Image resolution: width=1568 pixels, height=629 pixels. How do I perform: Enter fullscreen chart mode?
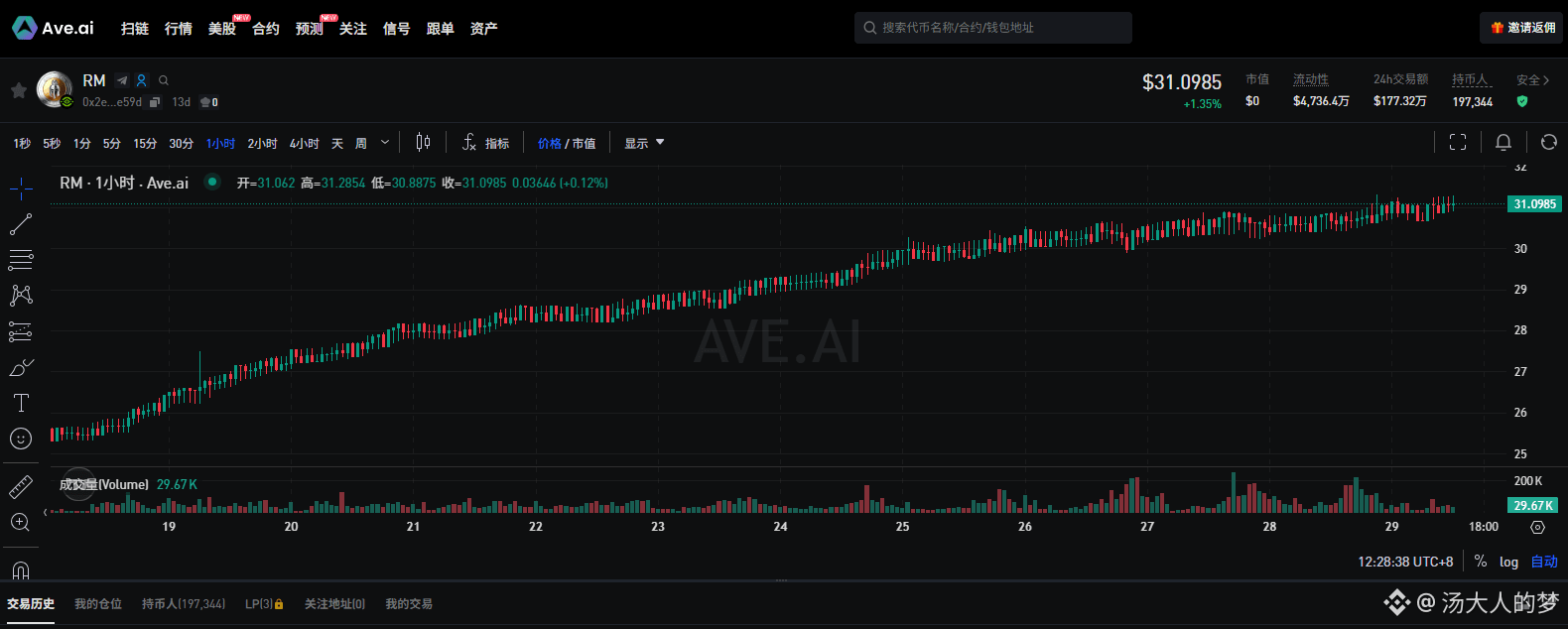pyautogui.click(x=1458, y=142)
